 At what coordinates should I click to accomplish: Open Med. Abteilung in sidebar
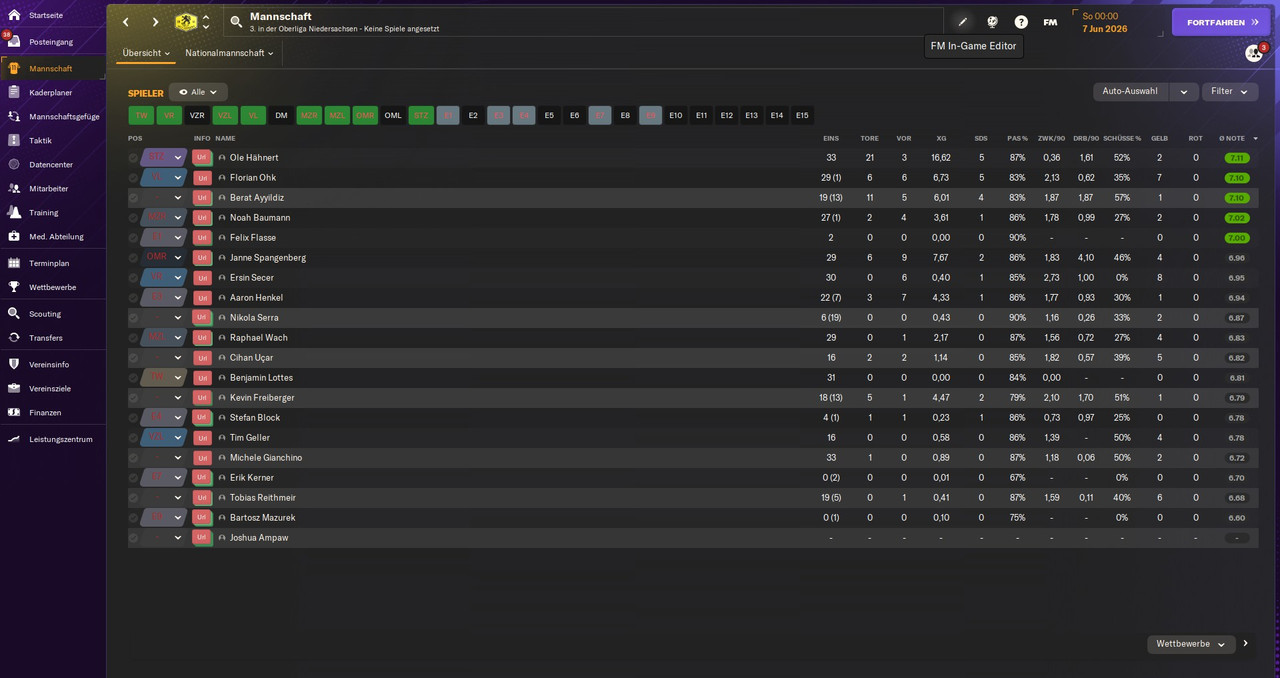tap(56, 237)
